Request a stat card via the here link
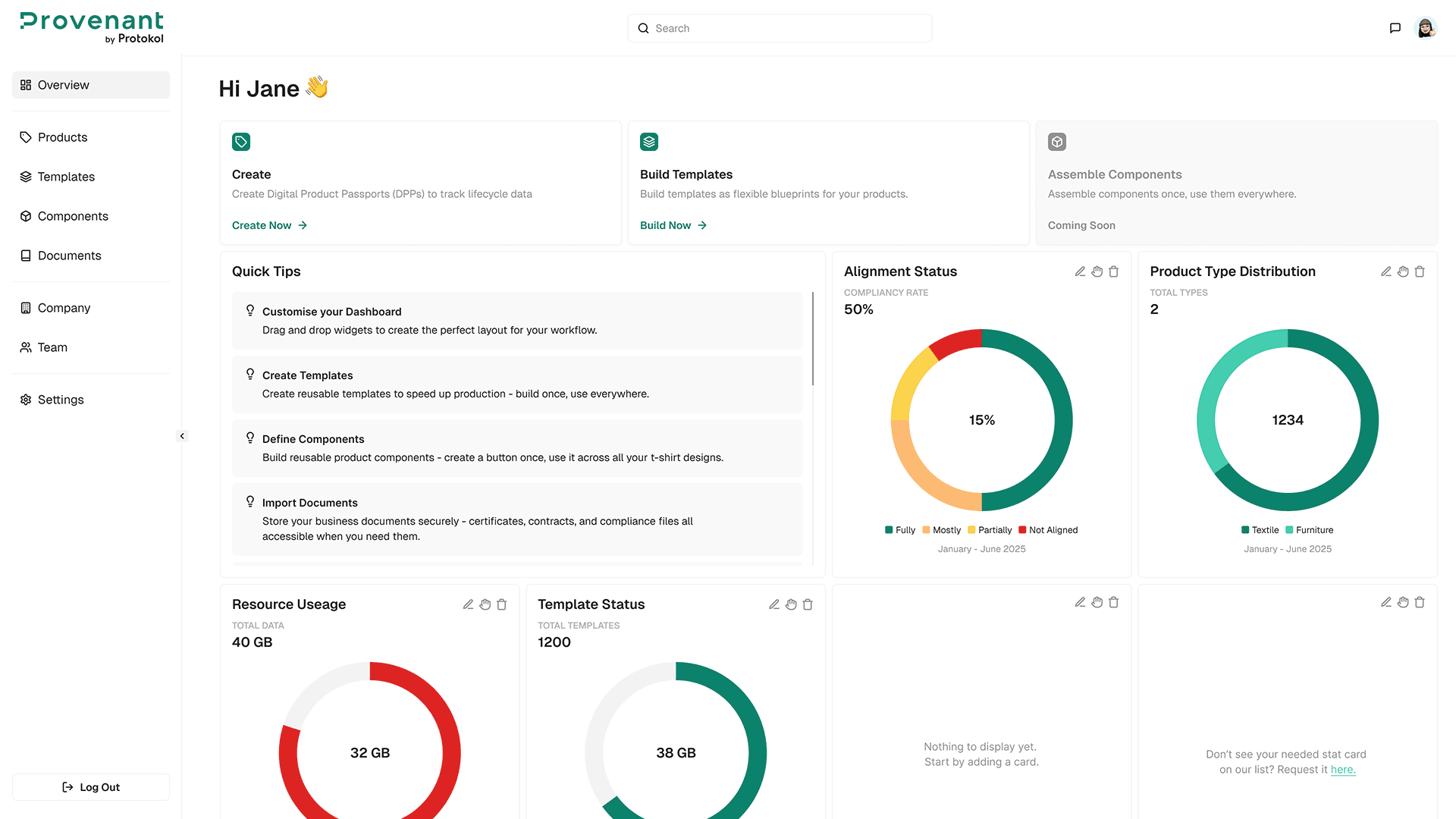This screenshot has height=819, width=1456. (x=1343, y=769)
